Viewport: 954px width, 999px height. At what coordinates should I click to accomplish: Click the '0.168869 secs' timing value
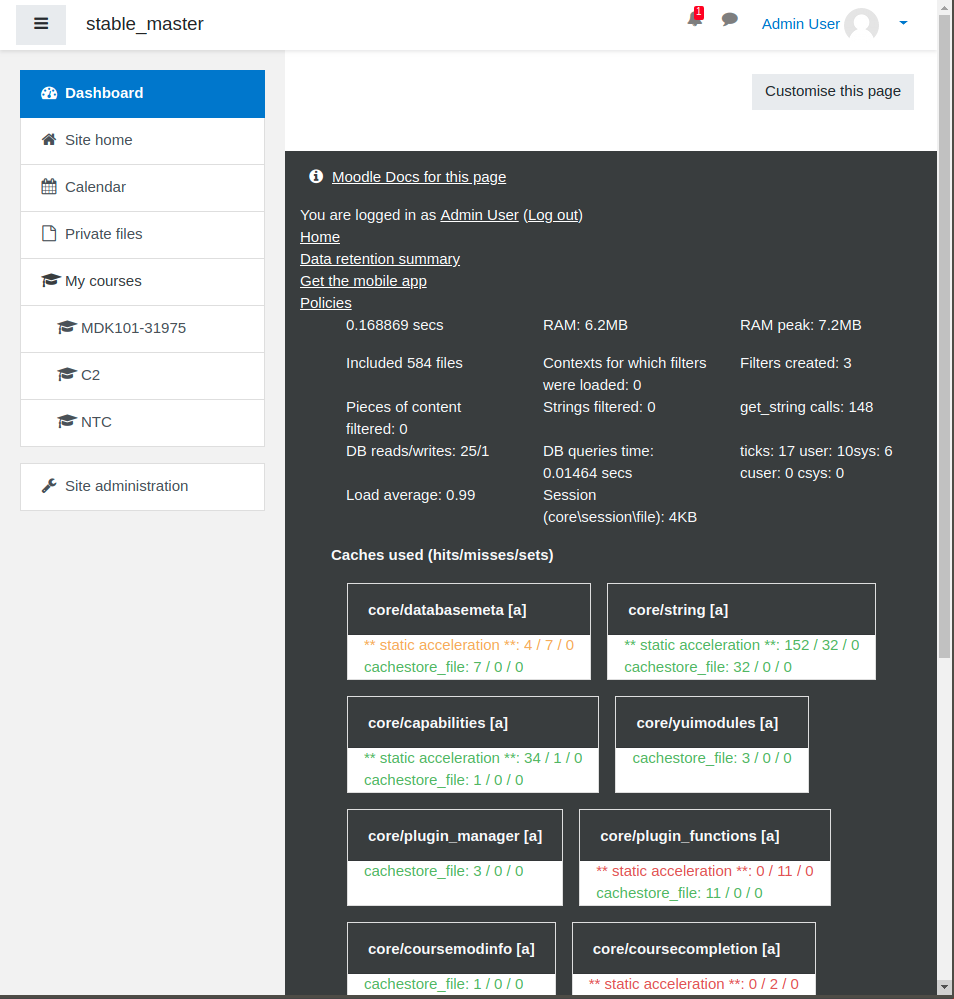(x=394, y=325)
